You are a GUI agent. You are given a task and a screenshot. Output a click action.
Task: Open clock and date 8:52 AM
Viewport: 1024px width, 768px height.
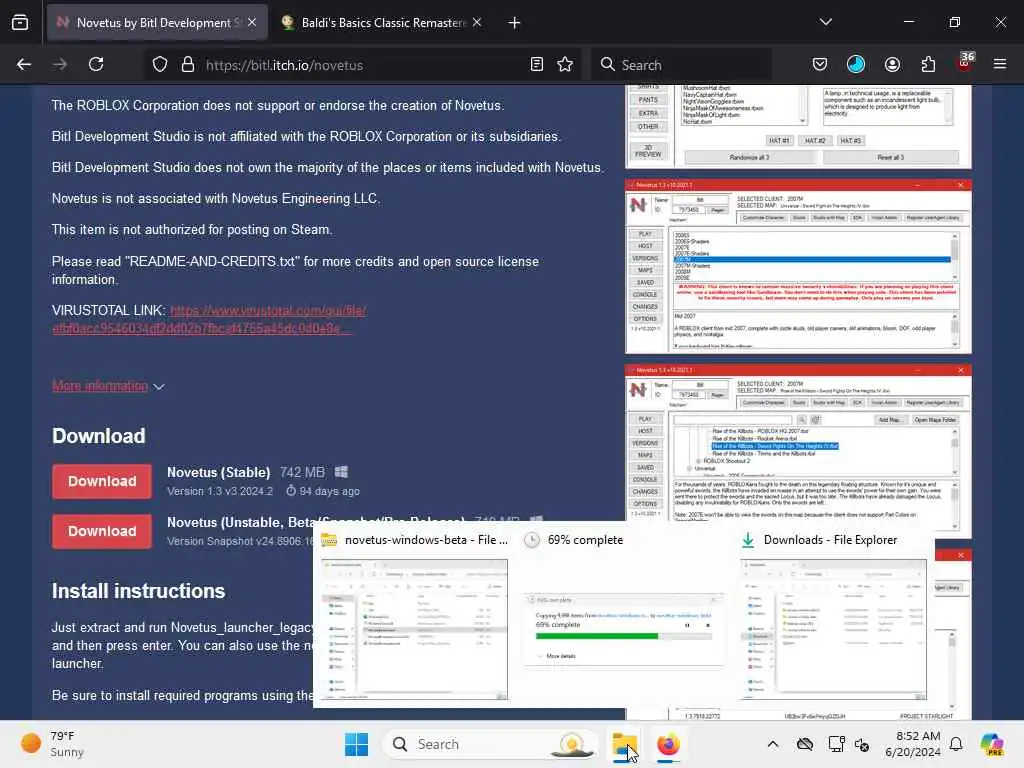point(912,744)
